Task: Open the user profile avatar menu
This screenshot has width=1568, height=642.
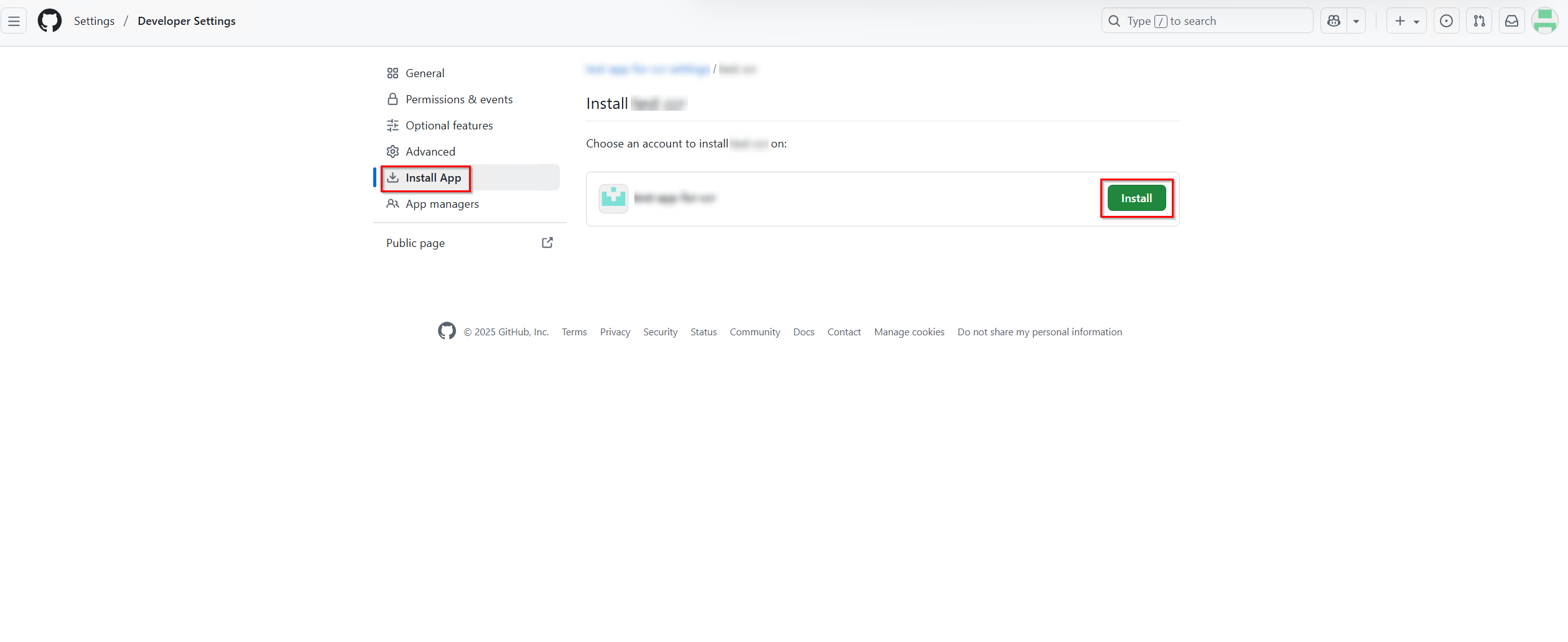Action: point(1544,21)
